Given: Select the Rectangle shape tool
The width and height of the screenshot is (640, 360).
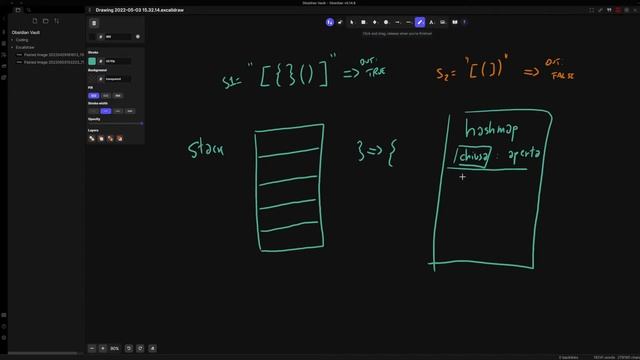Looking at the screenshot, I should pyautogui.click(x=363, y=22).
